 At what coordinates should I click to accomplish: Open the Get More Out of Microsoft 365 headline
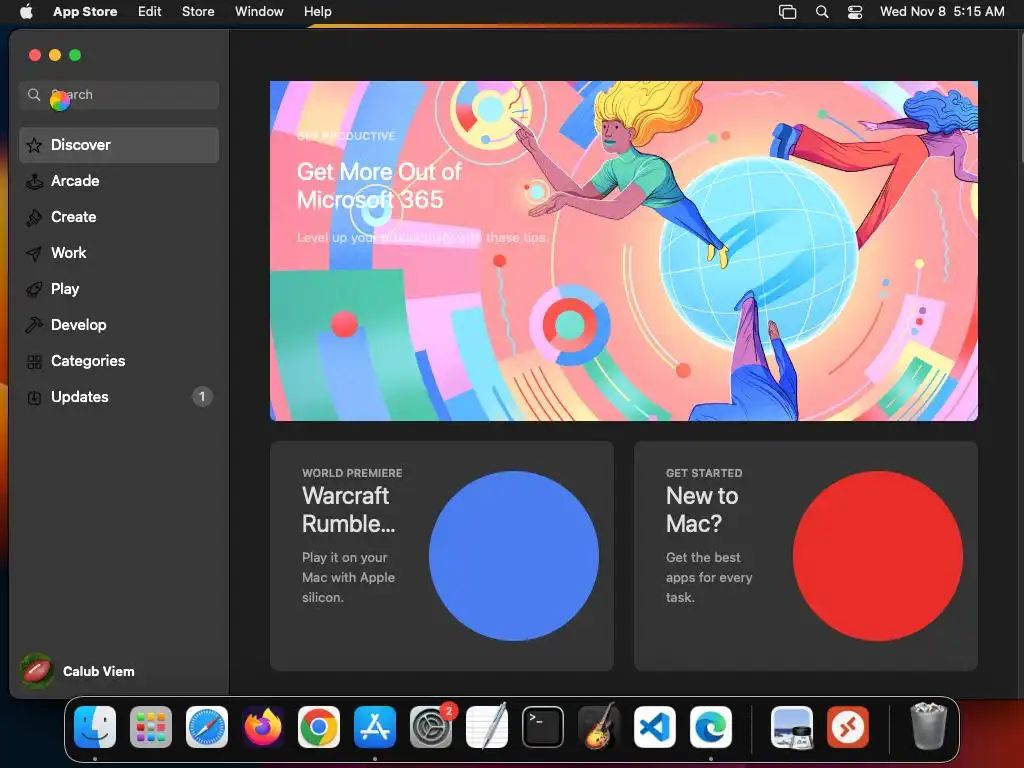[379, 185]
